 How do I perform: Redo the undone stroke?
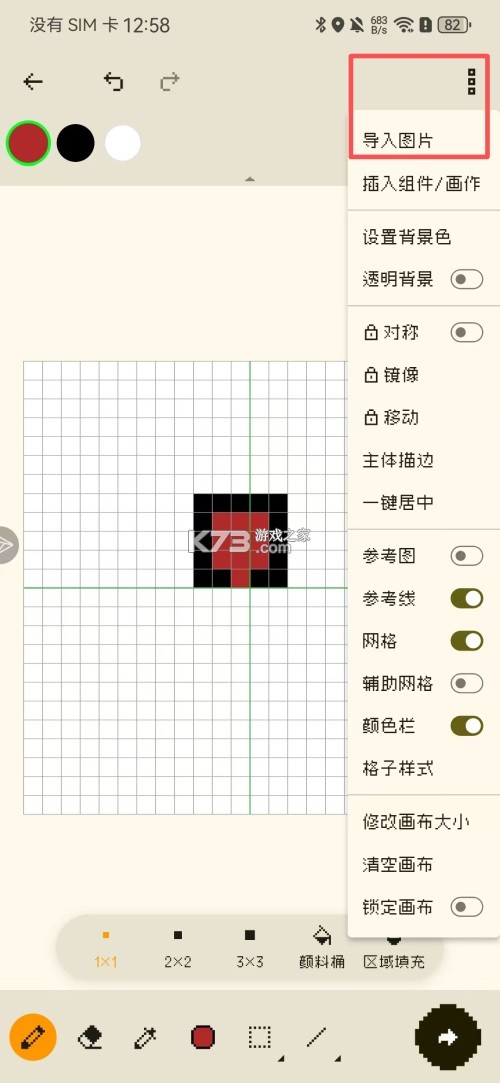pyautogui.click(x=169, y=83)
